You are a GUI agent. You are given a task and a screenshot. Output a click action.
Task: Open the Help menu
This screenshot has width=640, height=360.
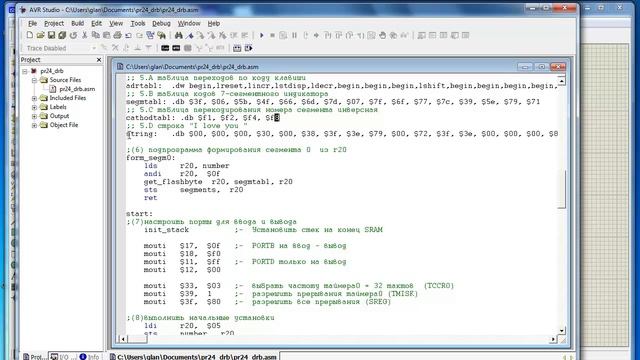(214, 23)
